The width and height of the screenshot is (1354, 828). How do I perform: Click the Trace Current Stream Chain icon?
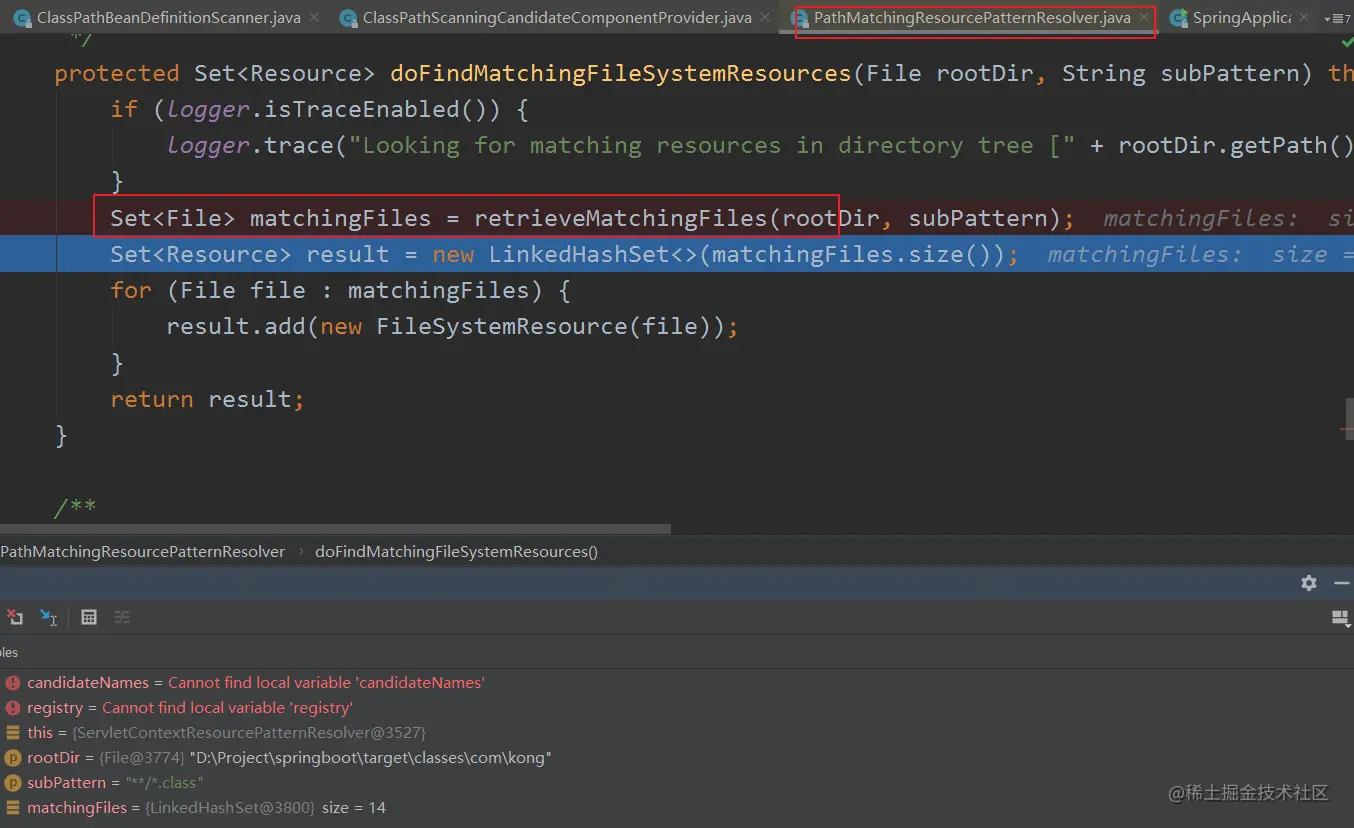[x=122, y=617]
